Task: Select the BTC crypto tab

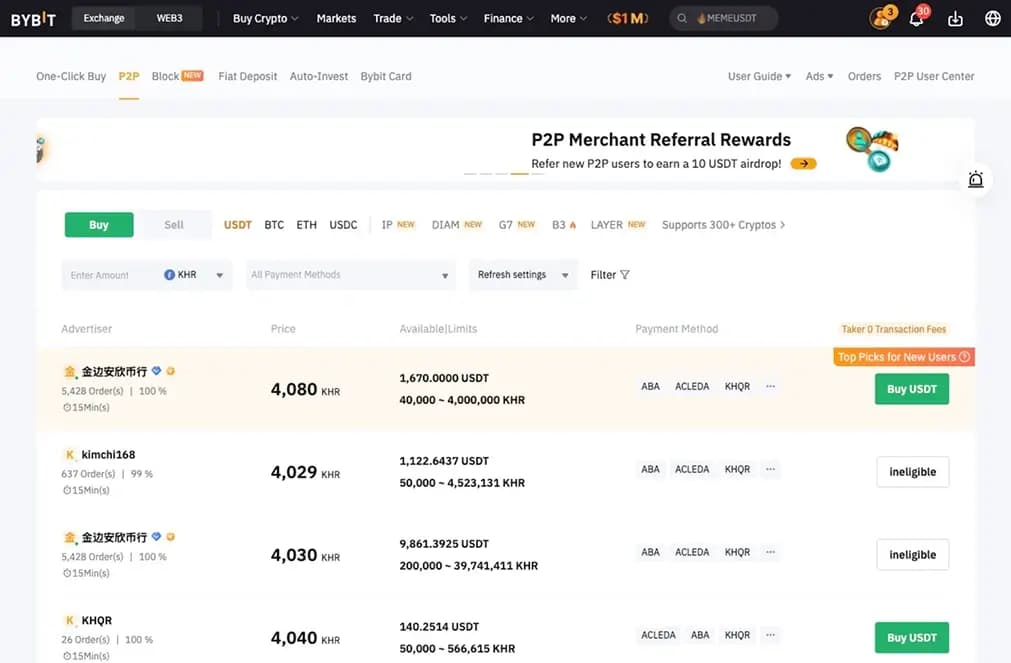Action: point(274,225)
